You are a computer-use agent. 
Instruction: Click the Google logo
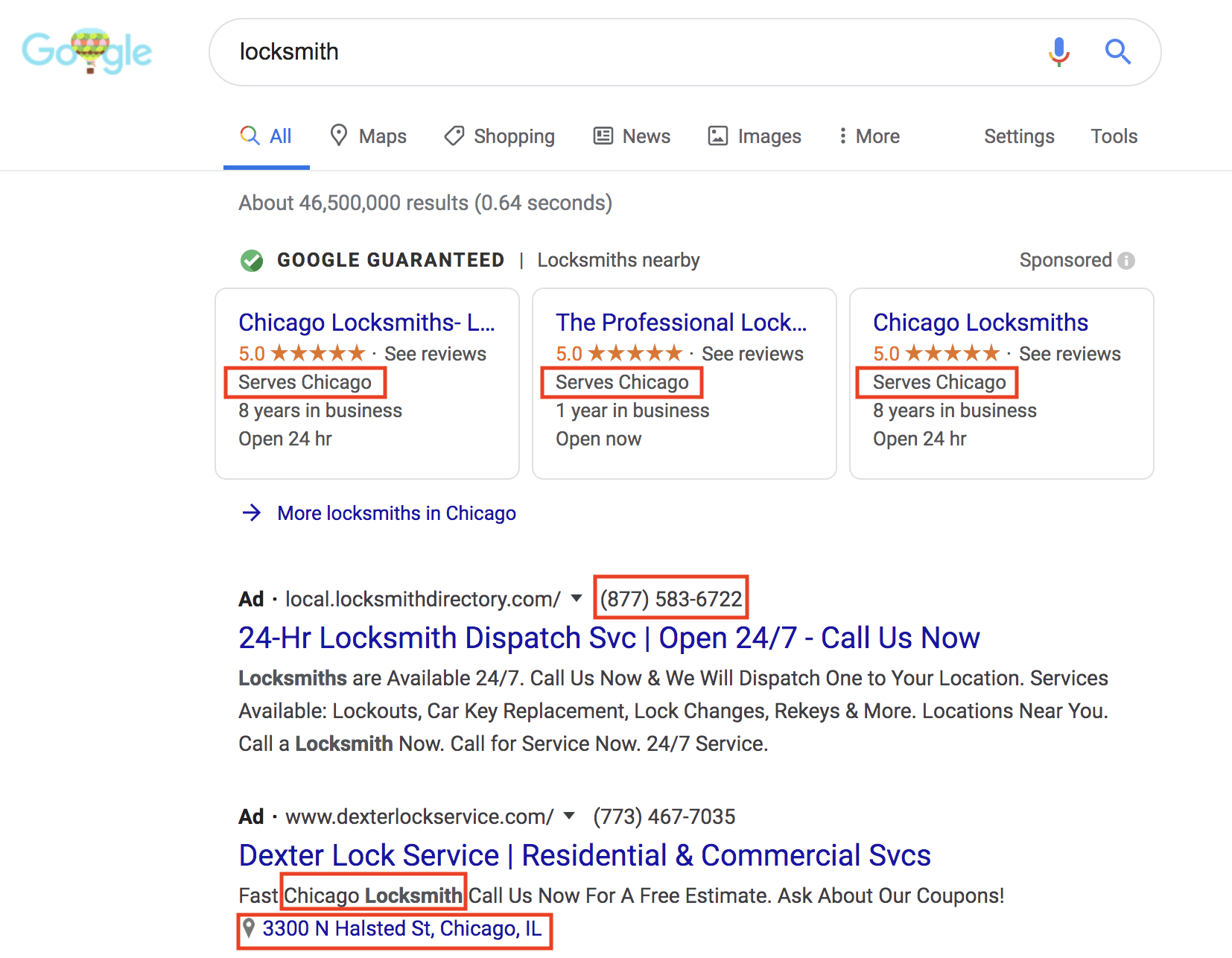(x=87, y=51)
